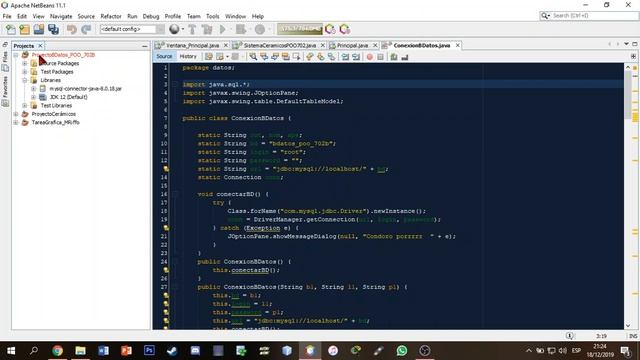The height and width of the screenshot is (360, 640).
Task: Click the Profile Project icon
Action: pos(260,29)
